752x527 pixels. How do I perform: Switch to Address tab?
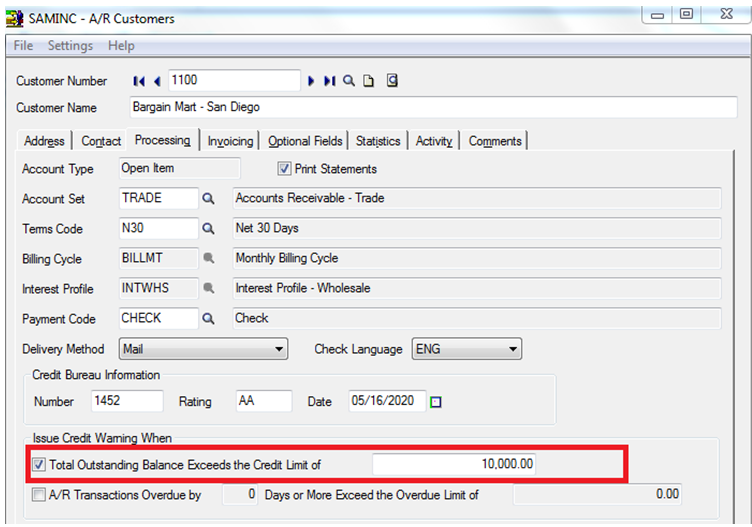[44, 141]
